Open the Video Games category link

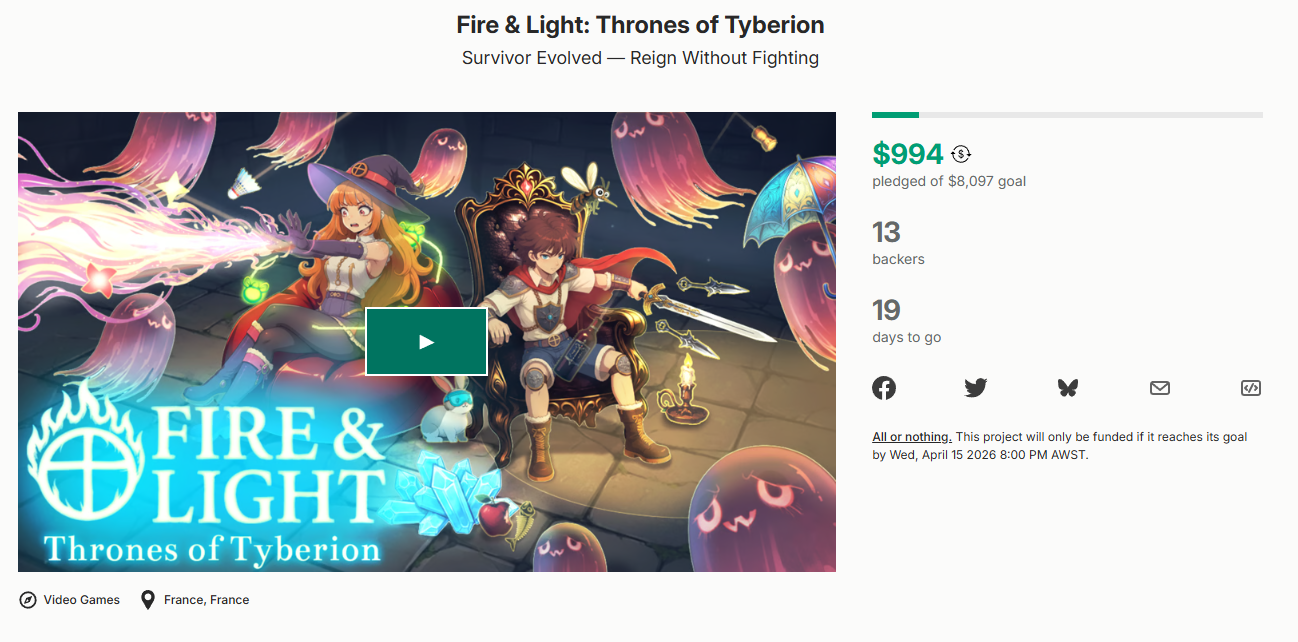coord(81,600)
